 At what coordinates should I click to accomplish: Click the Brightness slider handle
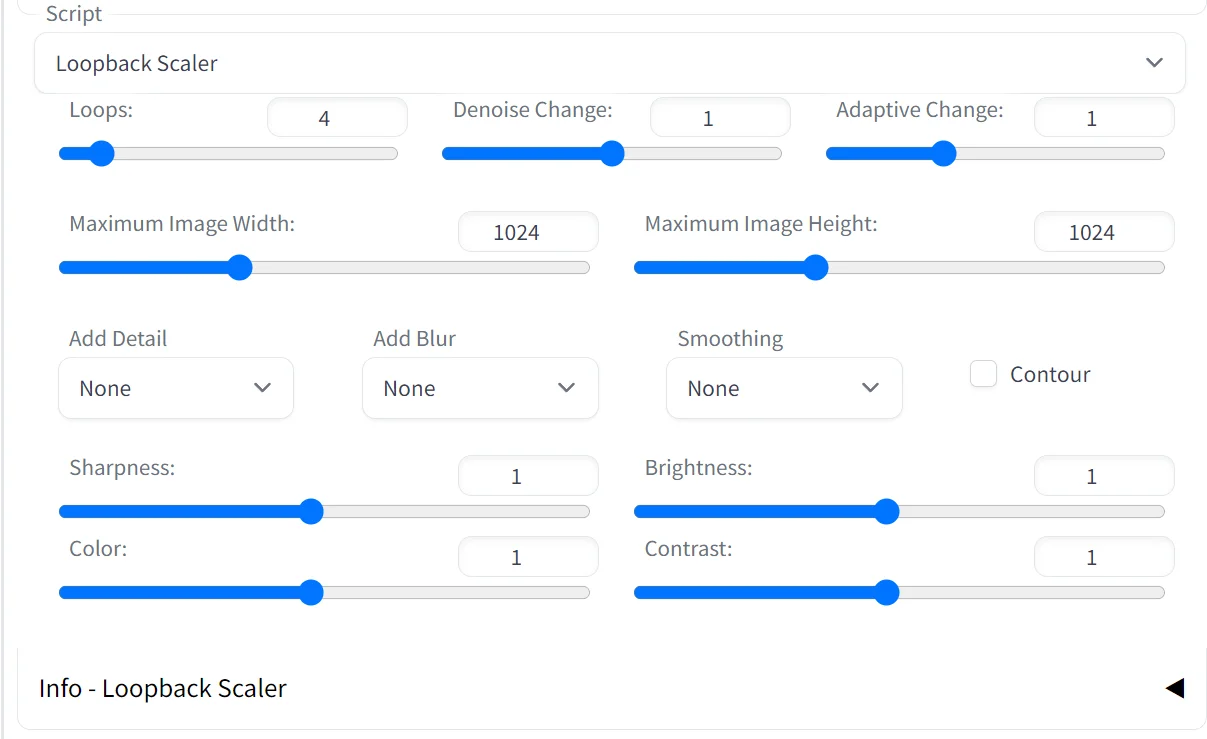[x=887, y=512]
